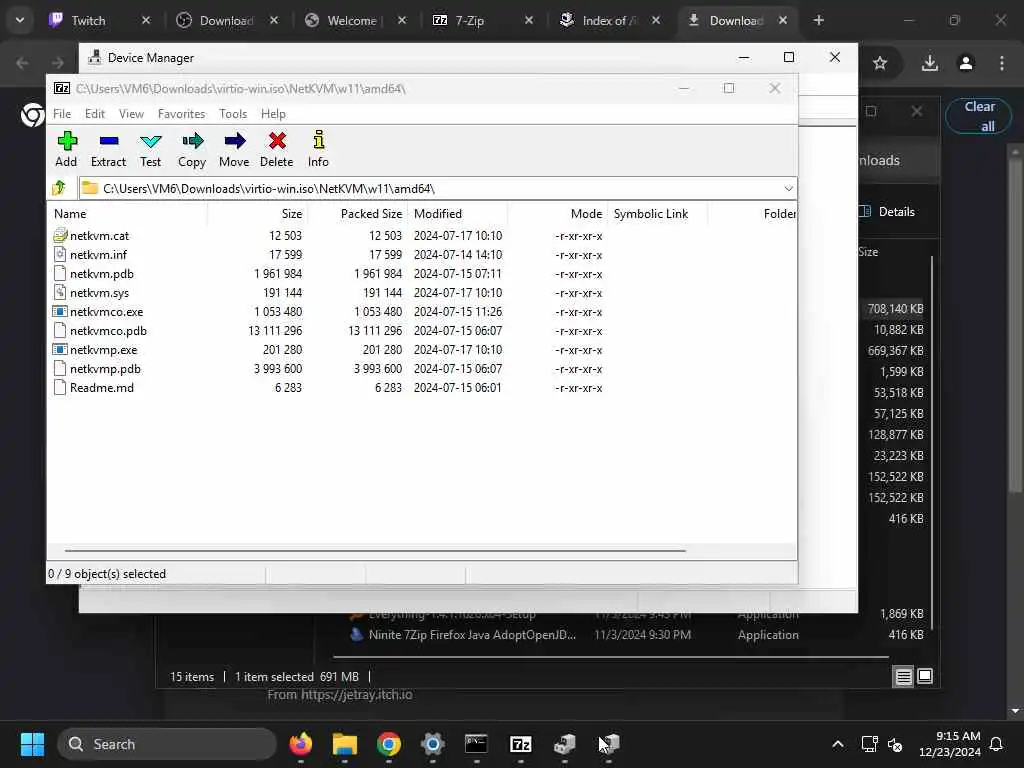This screenshot has height=768, width=1024.
Task: Open the clock showing 9:15 AM
Action: tap(950, 744)
